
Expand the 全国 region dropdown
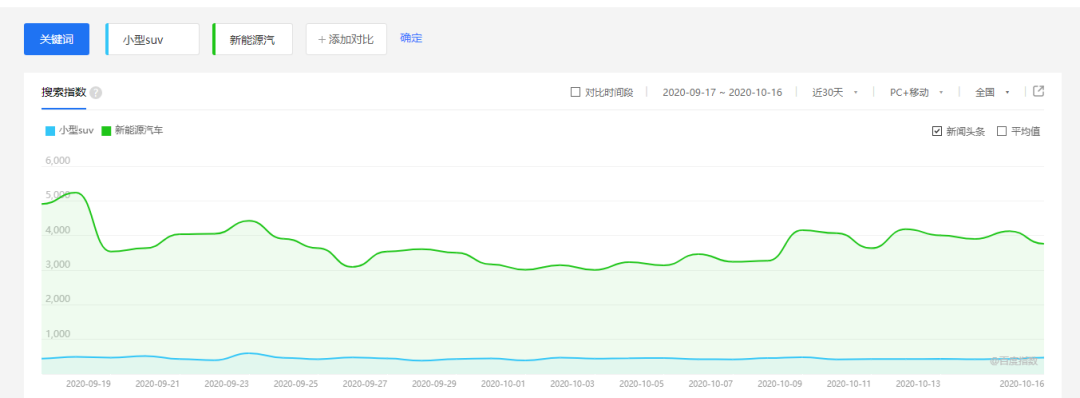[992, 92]
